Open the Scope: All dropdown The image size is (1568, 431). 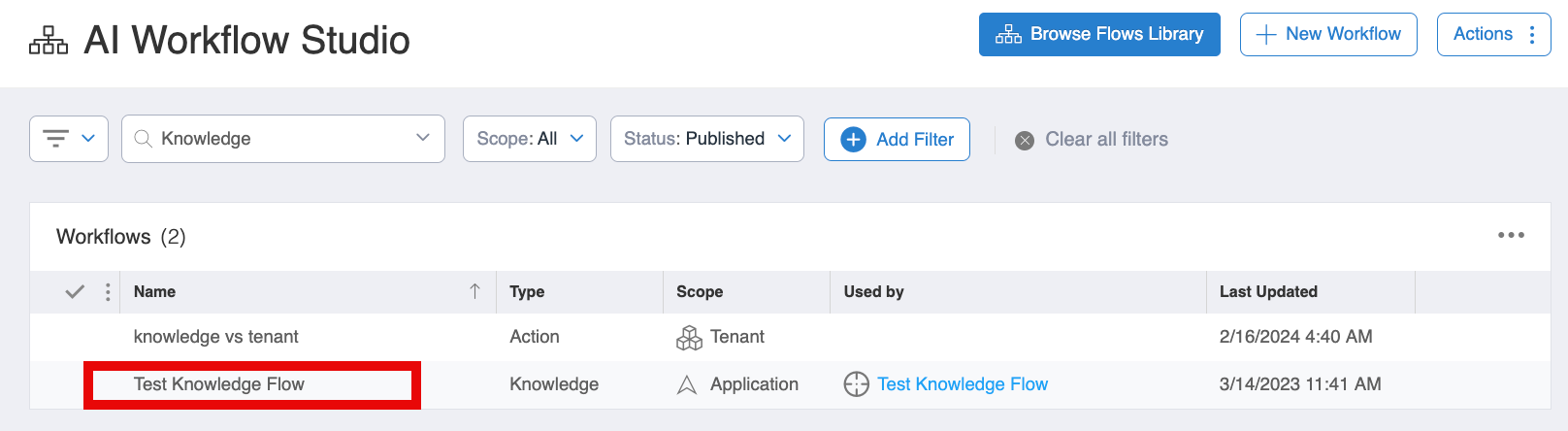[x=529, y=139]
